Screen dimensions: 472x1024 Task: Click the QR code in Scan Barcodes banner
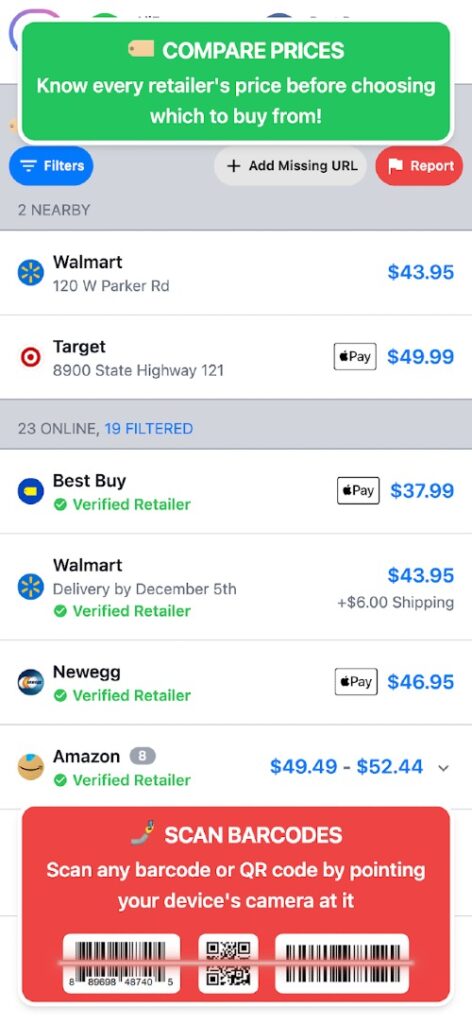[x=228, y=963]
